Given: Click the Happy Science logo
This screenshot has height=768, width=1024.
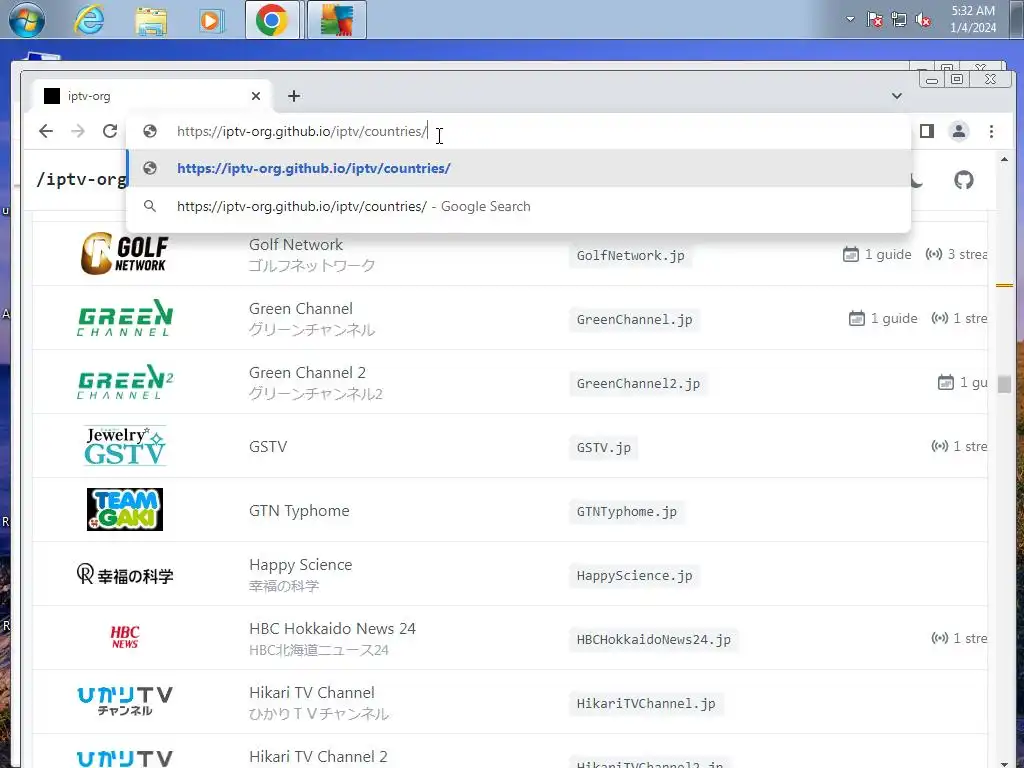Looking at the screenshot, I should 125,574.
